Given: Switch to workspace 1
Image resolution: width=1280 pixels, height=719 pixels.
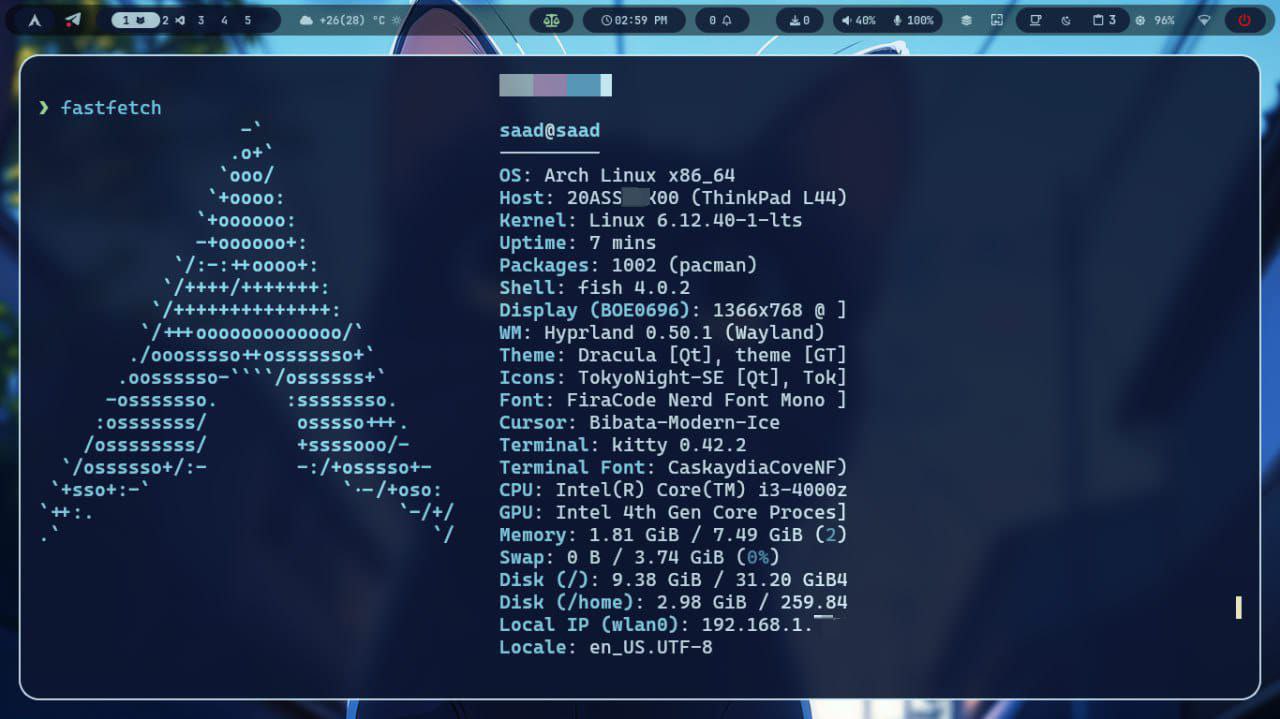Looking at the screenshot, I should 135,20.
